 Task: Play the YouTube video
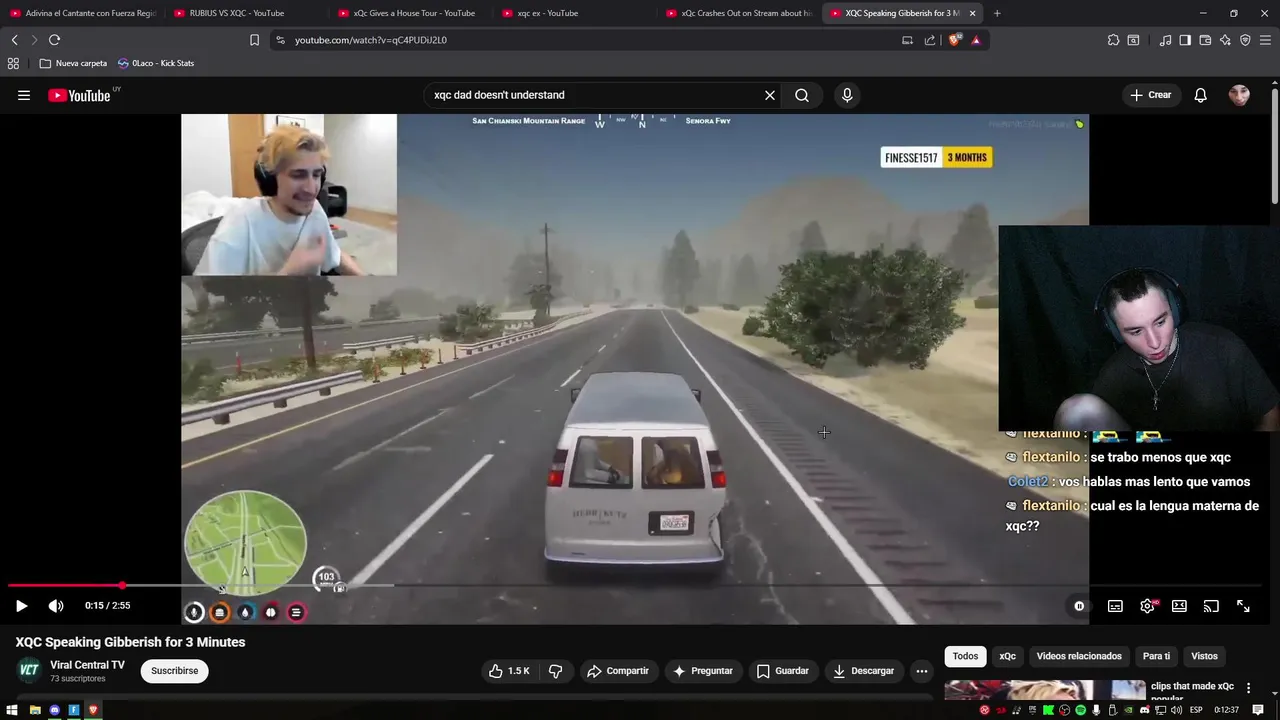click(21, 605)
